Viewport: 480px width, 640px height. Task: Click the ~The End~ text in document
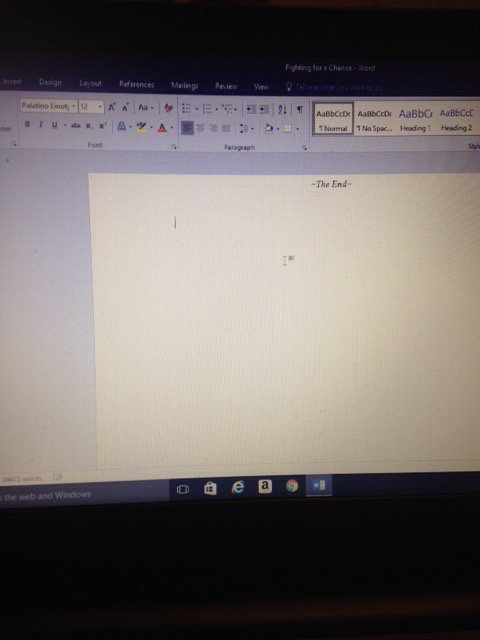(331, 184)
